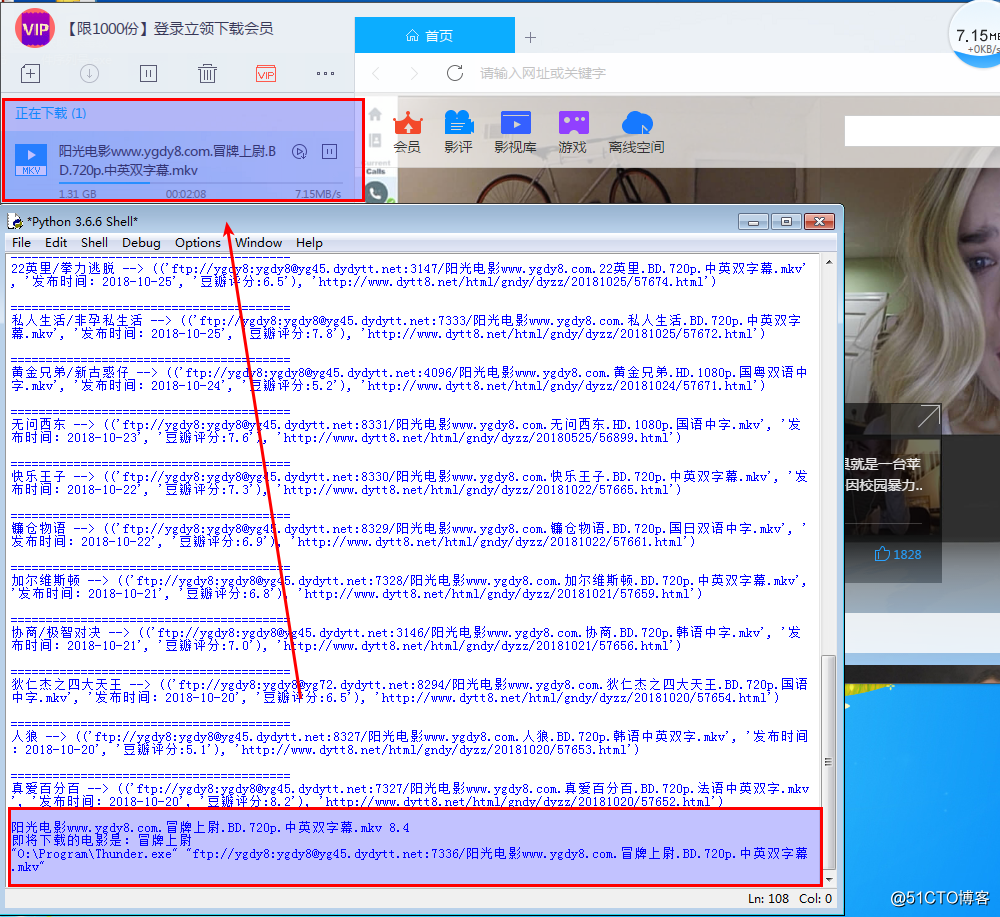Add a new download task in Thunder
Image resolution: width=1000 pixels, height=917 pixels.
click(x=30, y=73)
